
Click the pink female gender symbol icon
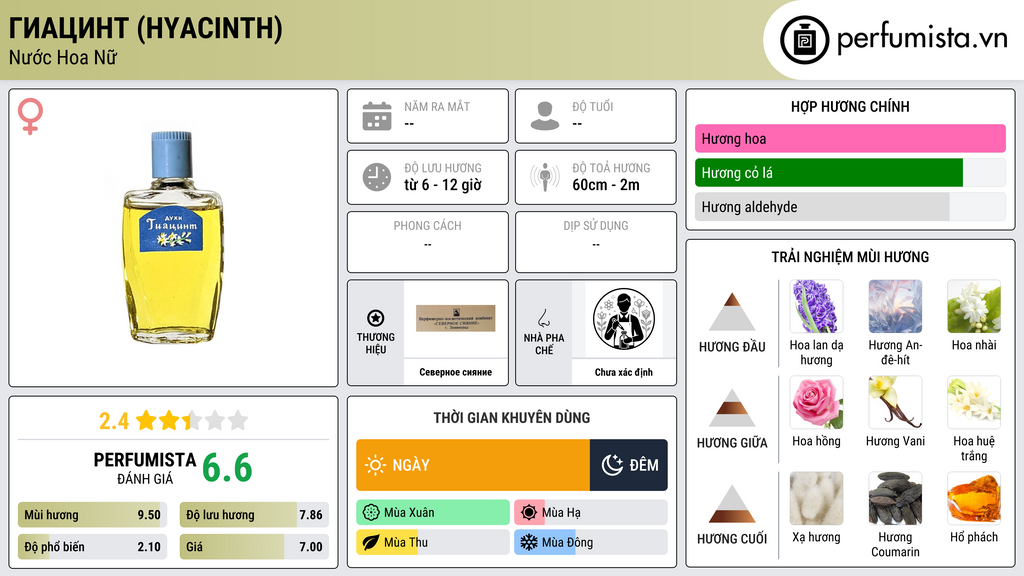tap(30, 116)
